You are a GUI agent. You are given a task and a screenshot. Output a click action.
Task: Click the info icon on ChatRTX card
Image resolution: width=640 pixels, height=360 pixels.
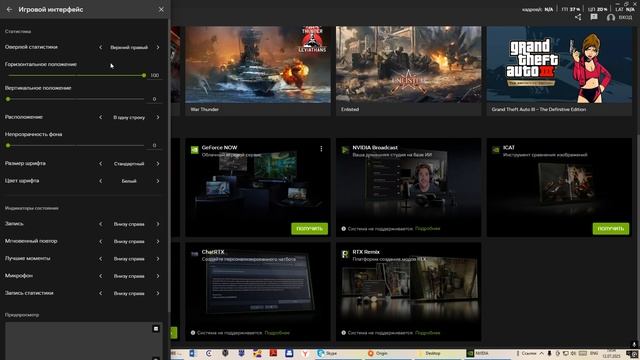[193, 333]
